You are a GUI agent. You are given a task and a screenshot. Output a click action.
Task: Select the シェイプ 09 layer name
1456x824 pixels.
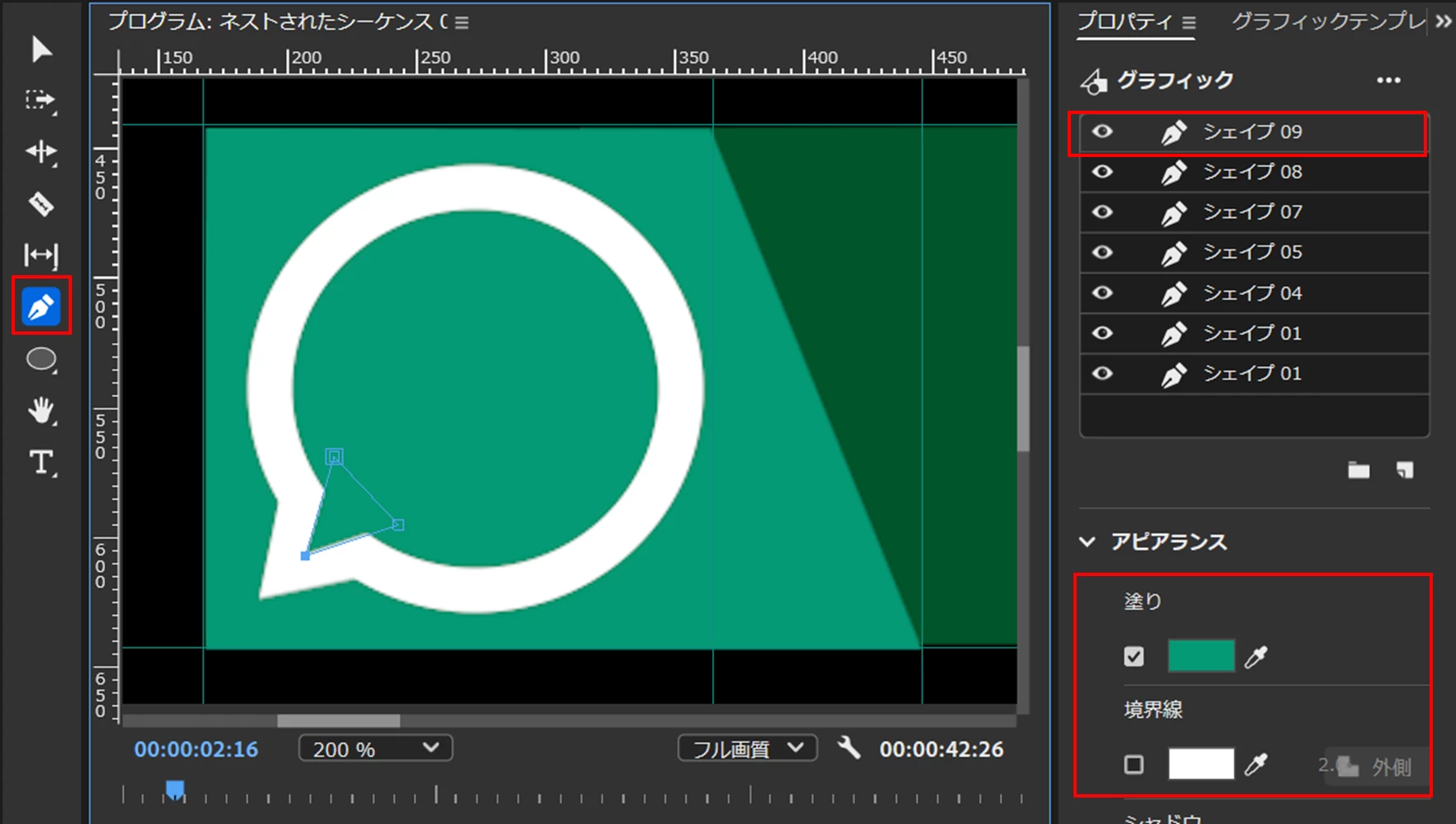tap(1252, 132)
